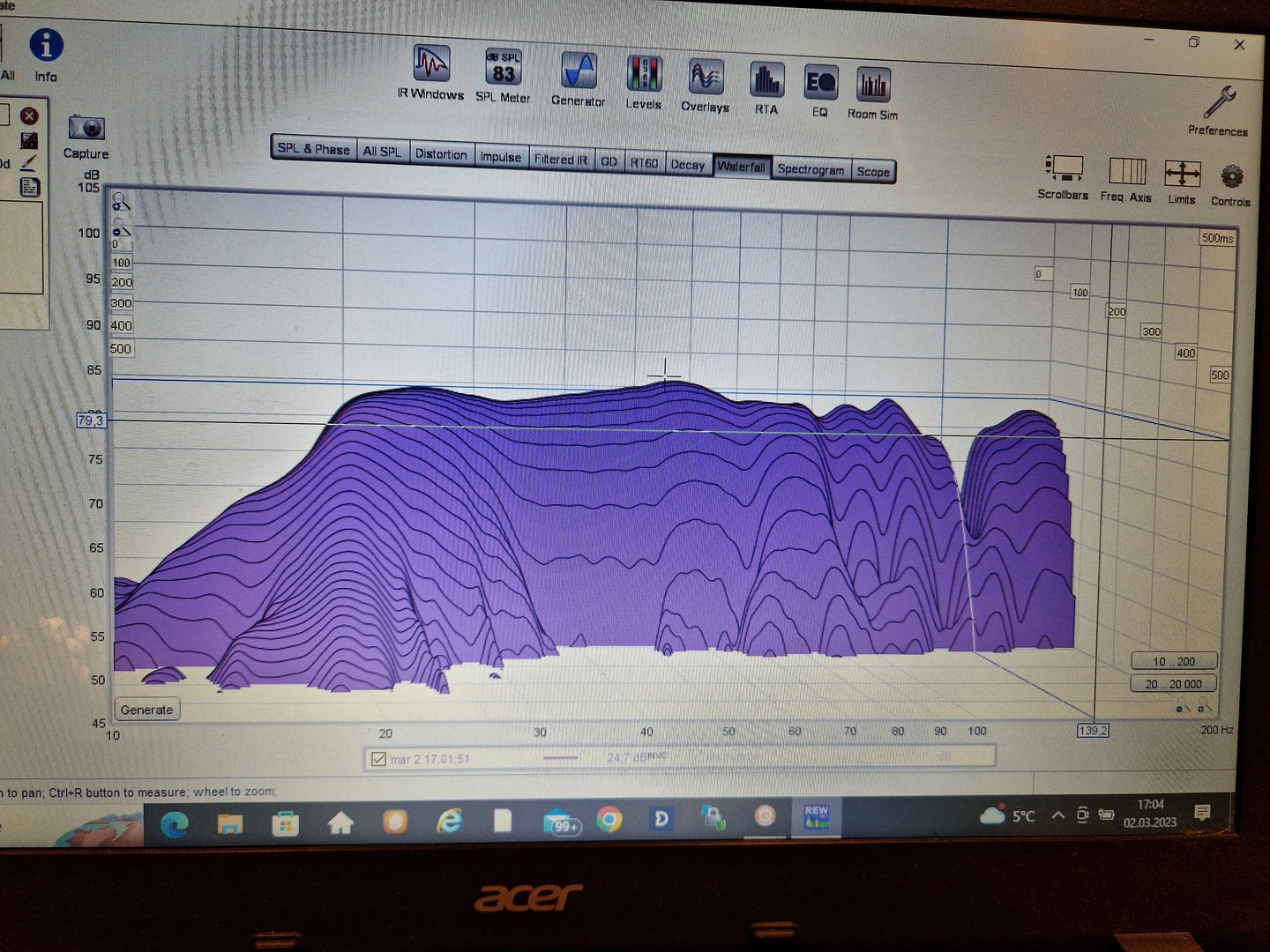Toggle graph Scrollbars
Screen dimensions: 1270x952
1064,177
